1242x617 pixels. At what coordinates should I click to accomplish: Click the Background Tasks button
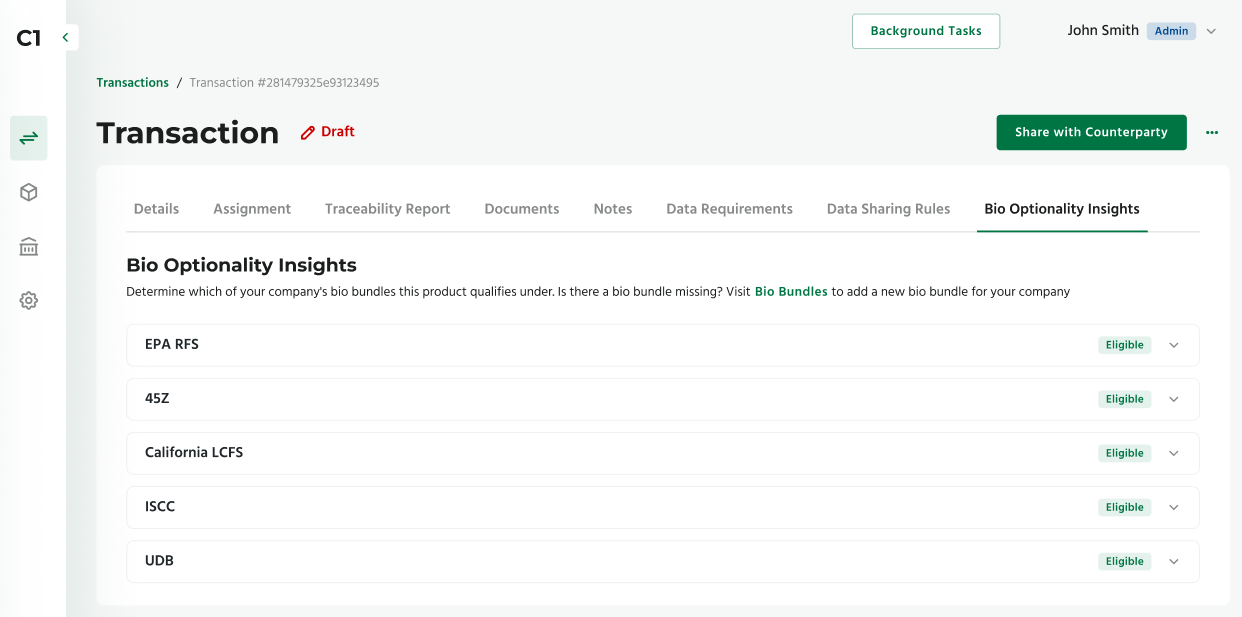coord(926,31)
